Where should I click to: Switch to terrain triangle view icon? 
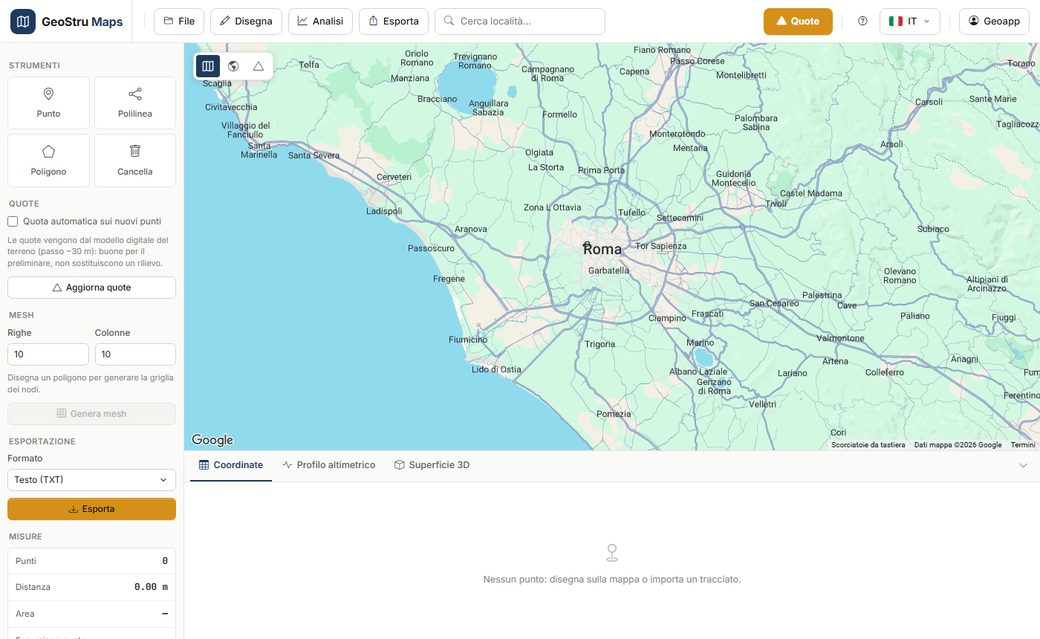[258, 66]
